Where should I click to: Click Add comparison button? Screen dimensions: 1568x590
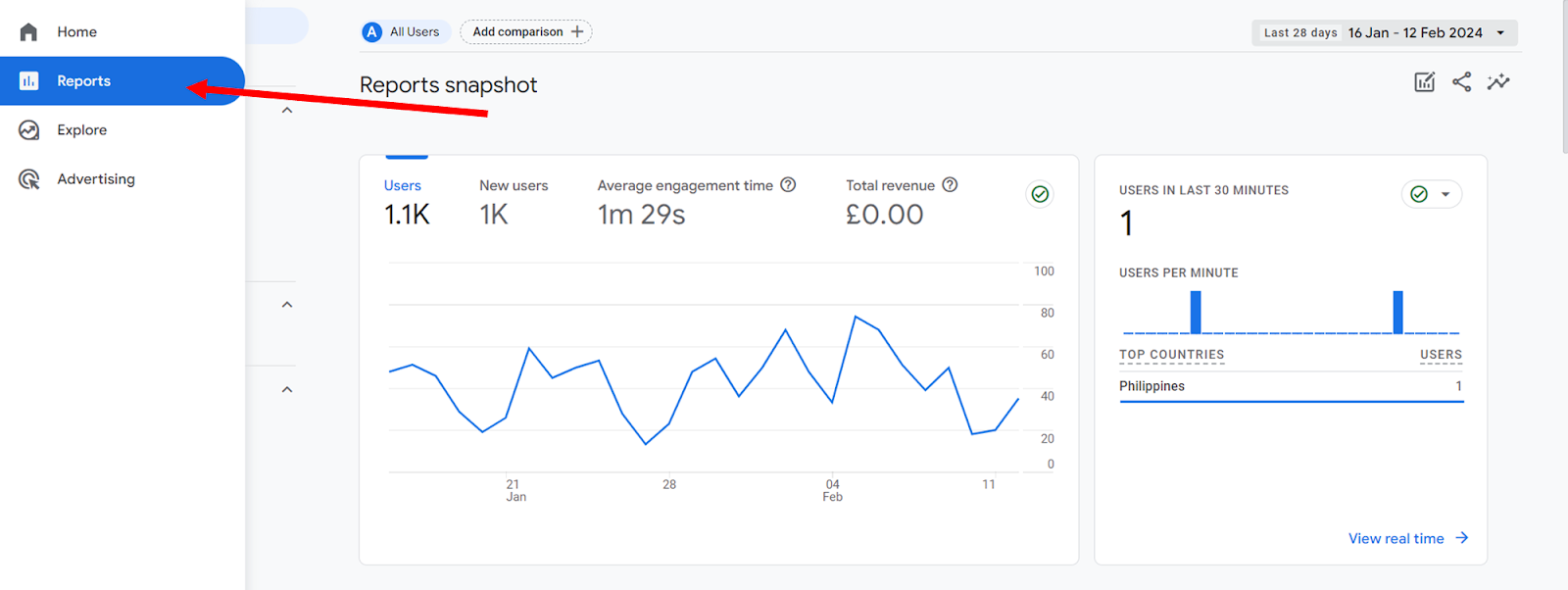526,32
